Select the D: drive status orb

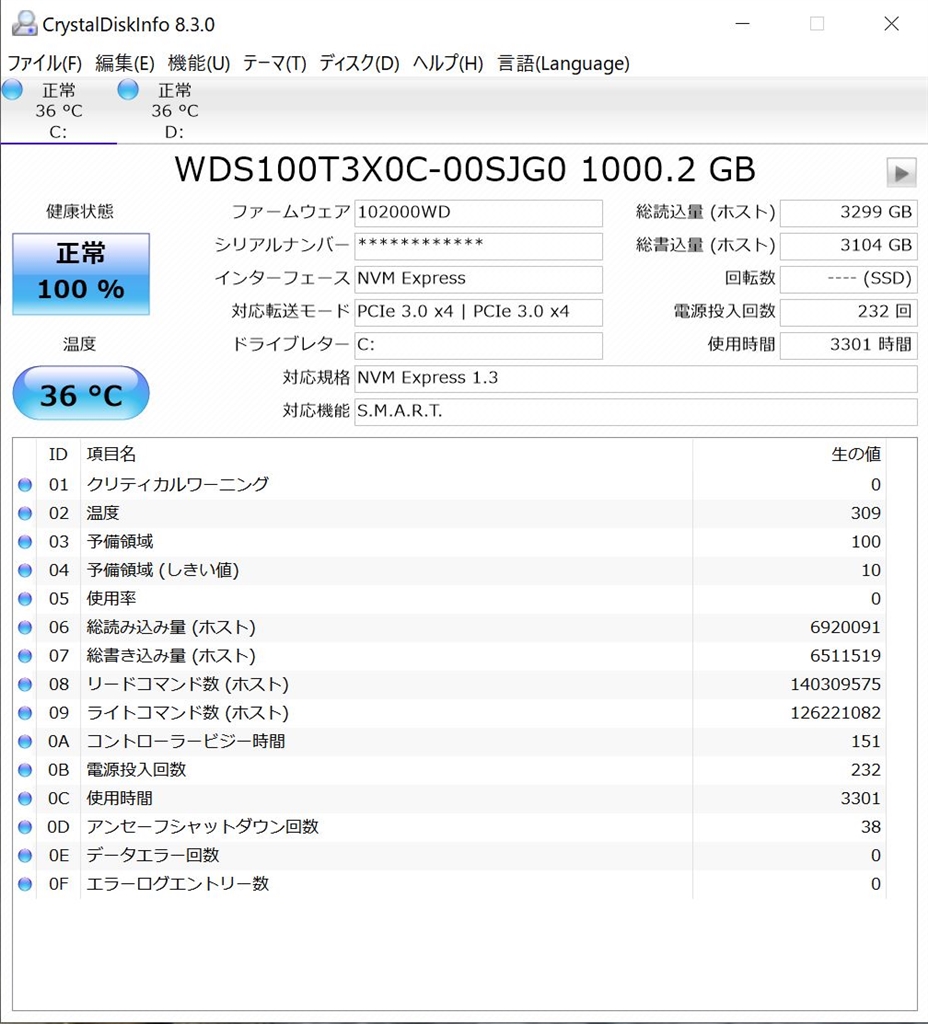[x=128, y=89]
